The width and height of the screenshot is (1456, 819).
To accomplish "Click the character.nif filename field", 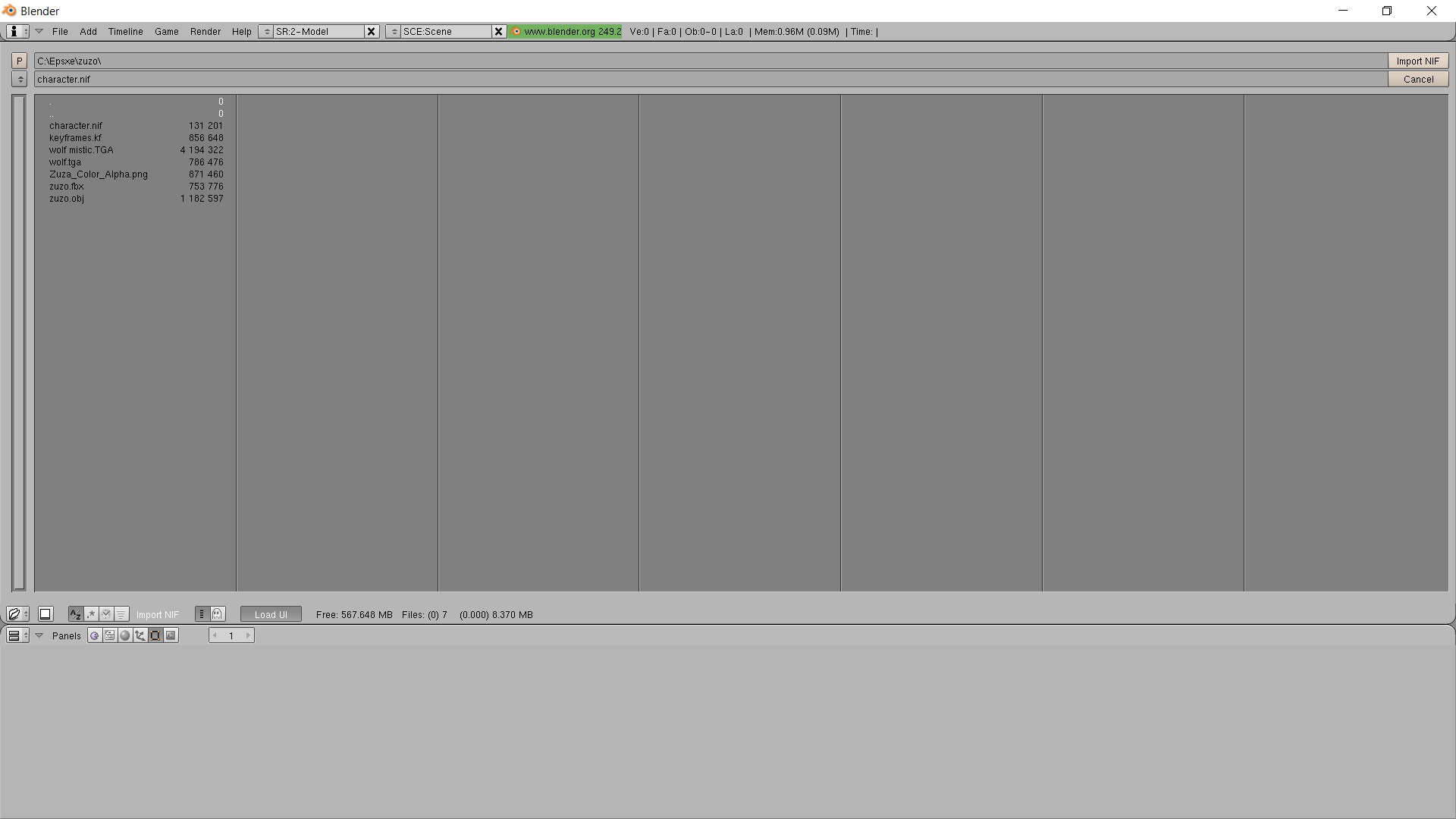I will 711,79.
